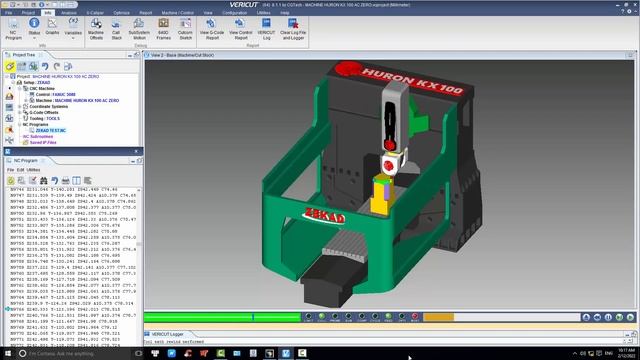Click the binoculars find icon in NC Program toolbar
640x360 pixels.
point(43,180)
